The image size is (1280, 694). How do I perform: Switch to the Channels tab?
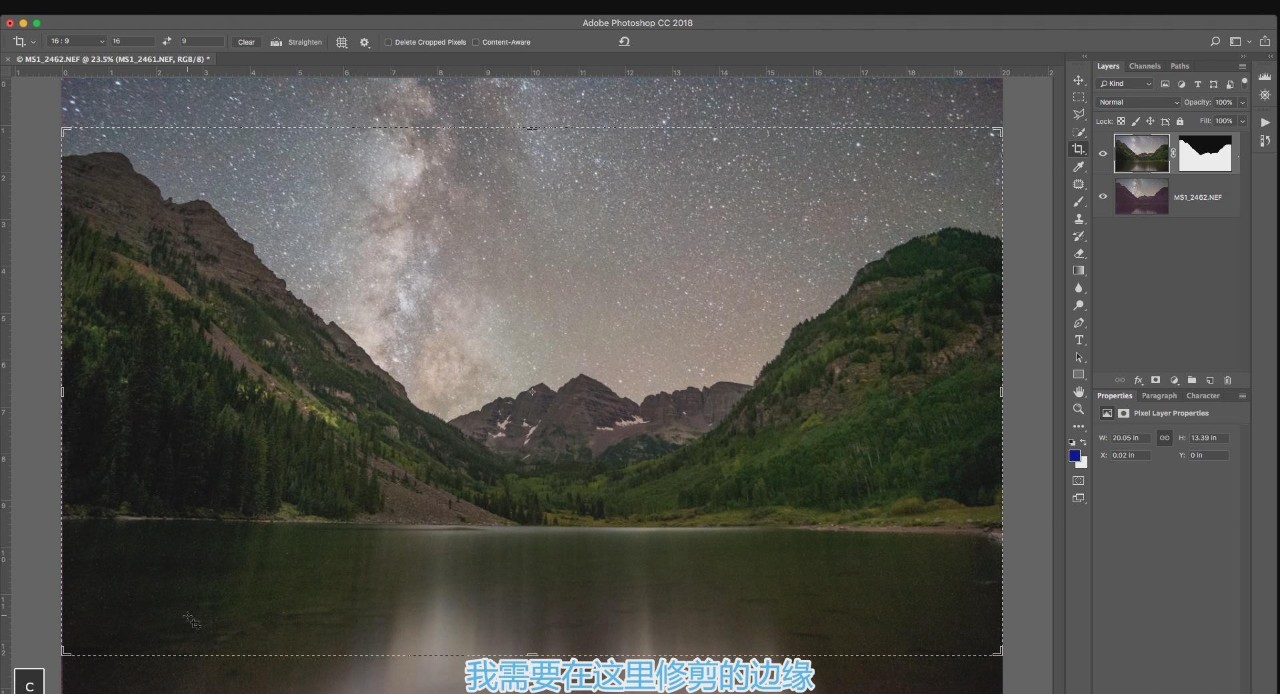(1144, 66)
